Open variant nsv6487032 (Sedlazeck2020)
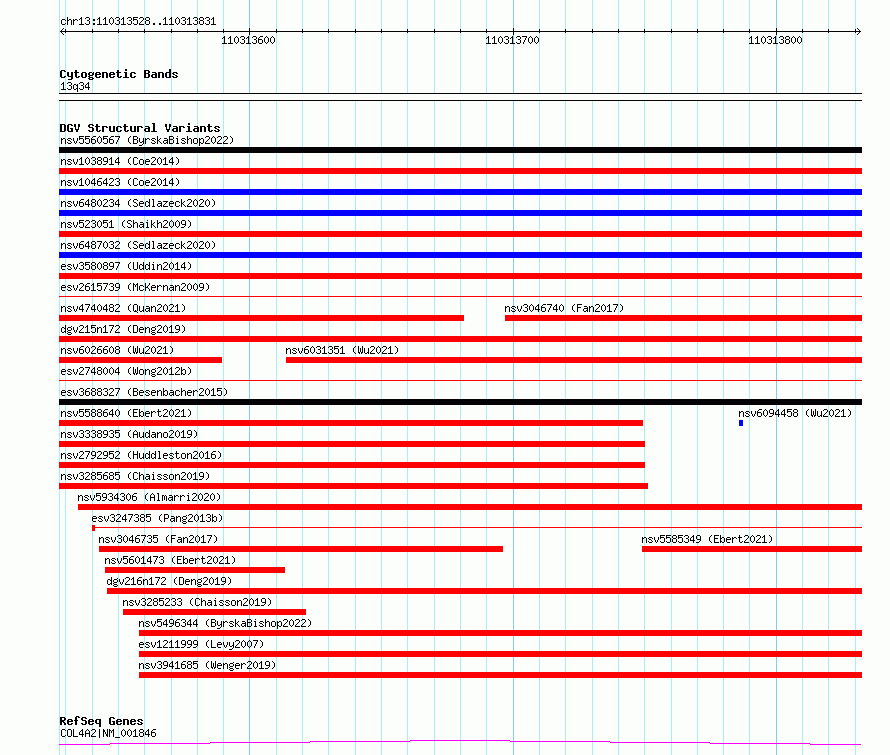This screenshot has width=890, height=755. pos(138,245)
